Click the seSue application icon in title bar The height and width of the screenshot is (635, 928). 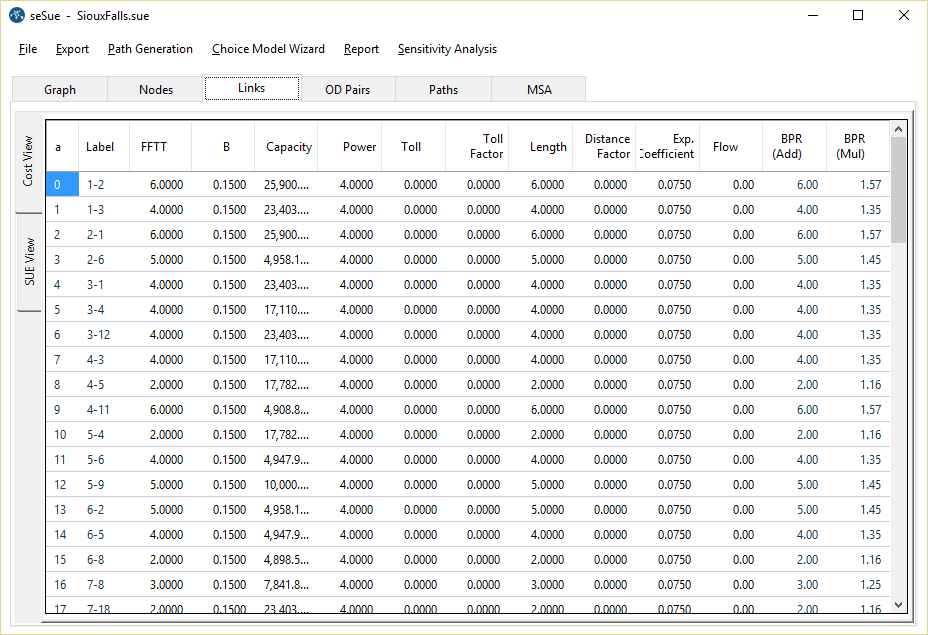(x=16, y=16)
